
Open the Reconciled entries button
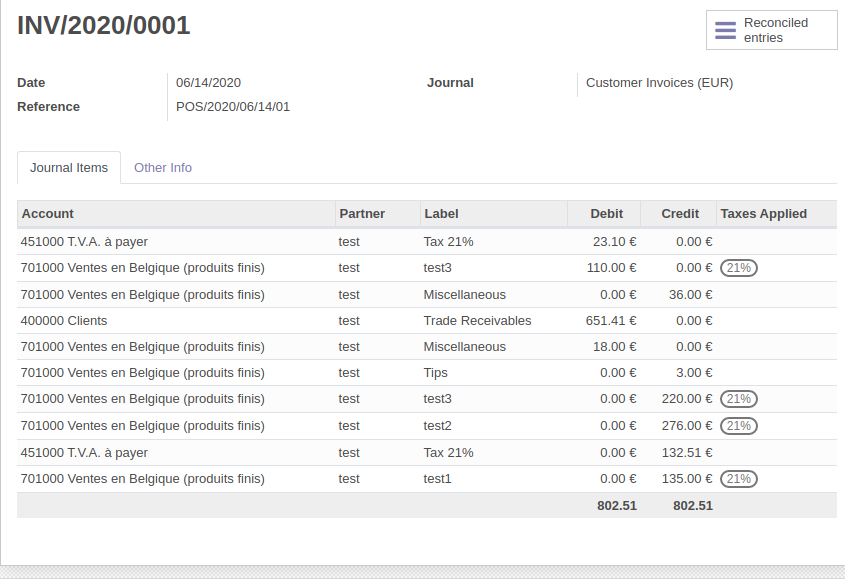click(x=772, y=30)
